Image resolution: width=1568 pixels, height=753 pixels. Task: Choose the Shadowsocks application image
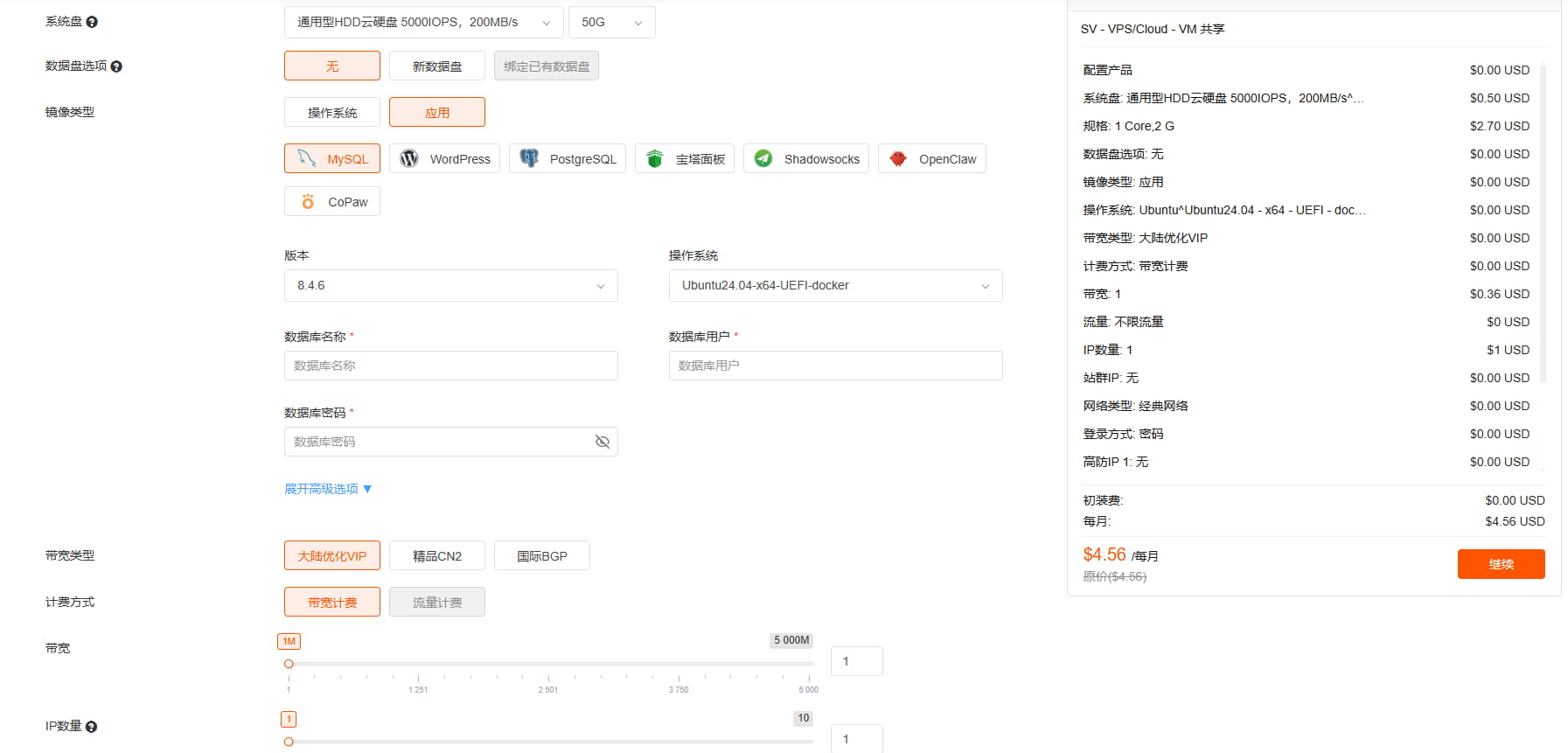pyautogui.click(x=806, y=158)
